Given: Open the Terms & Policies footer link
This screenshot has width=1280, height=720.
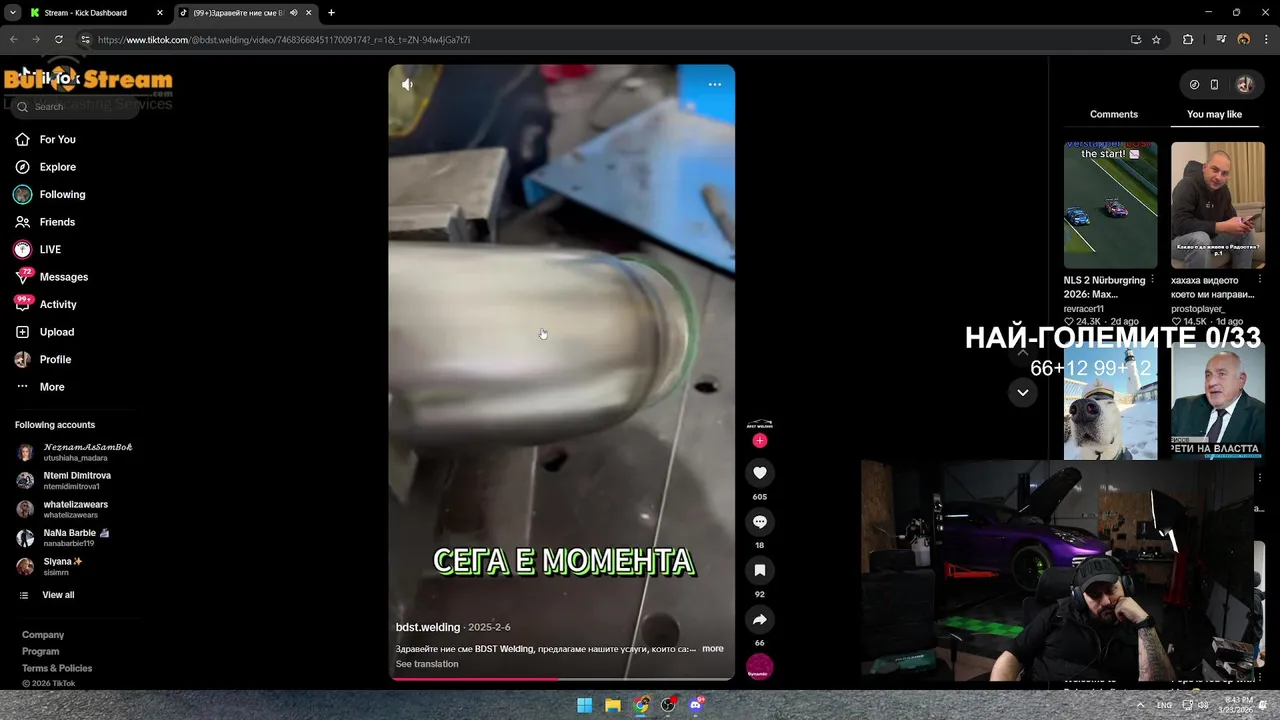Looking at the screenshot, I should point(57,668).
